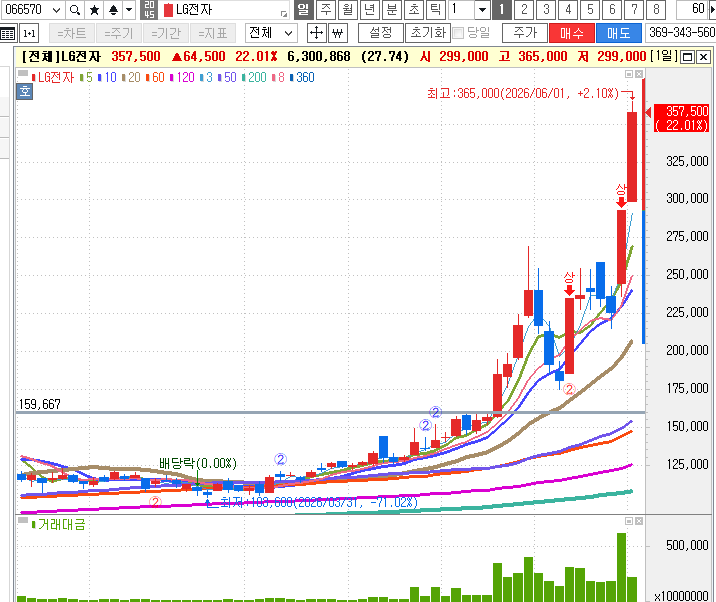The image size is (716, 602).
Task: Click the 초기화 reset button
Action: point(428,33)
